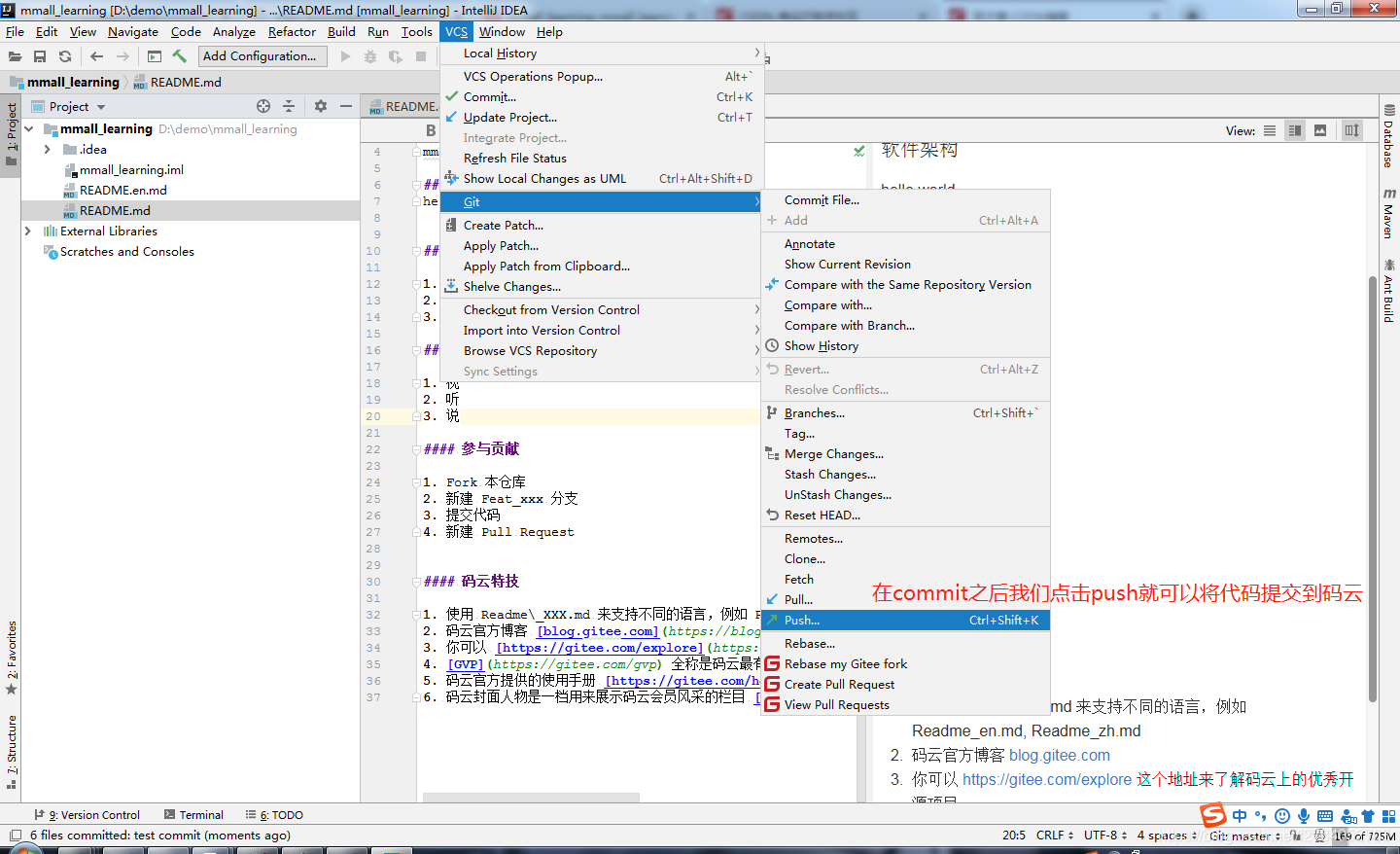Toggle Sogou Chinese/English mode button
Screen dimensions: 1400x854
[1240, 816]
